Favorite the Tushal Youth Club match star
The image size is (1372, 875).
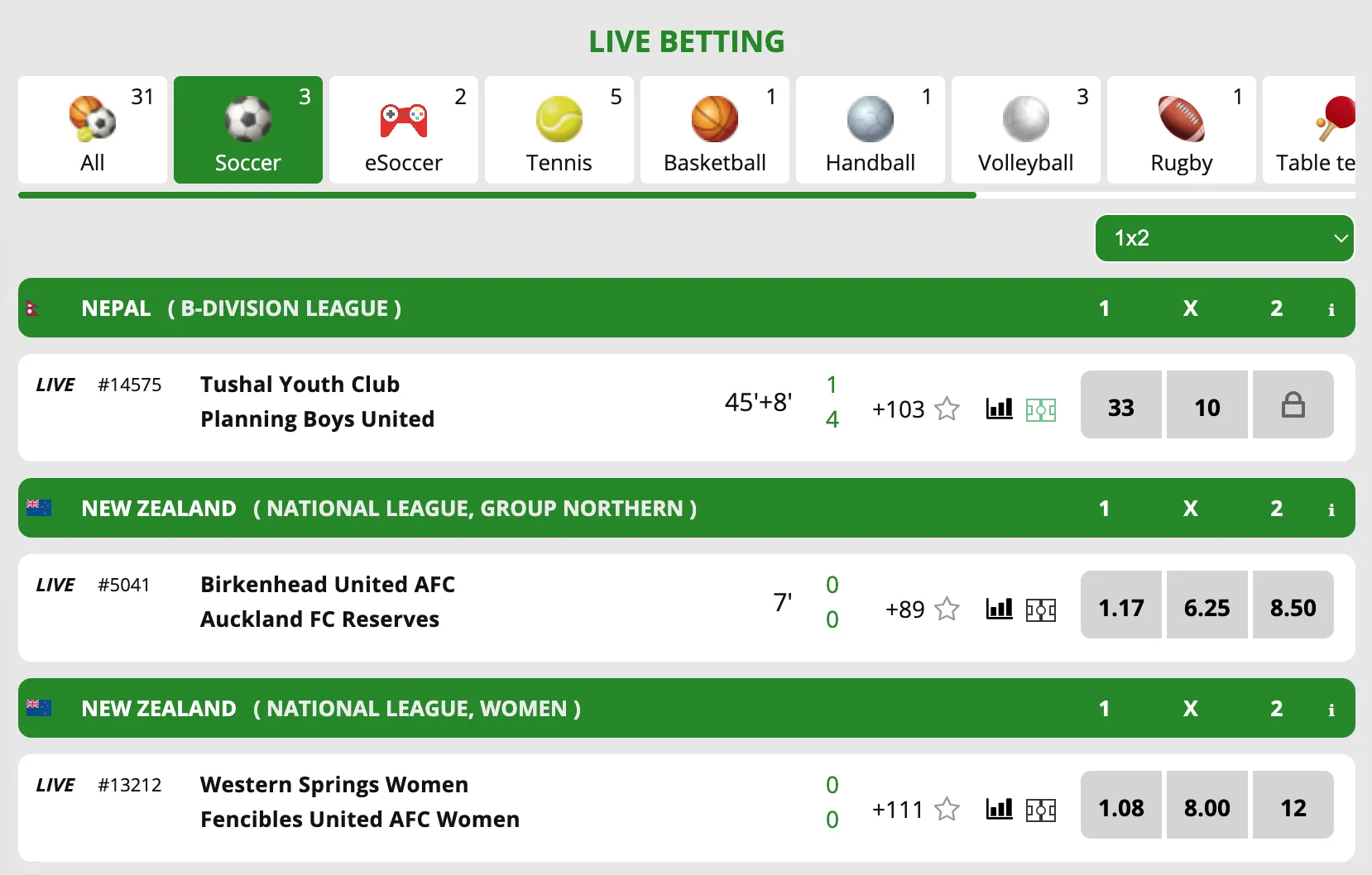click(947, 409)
